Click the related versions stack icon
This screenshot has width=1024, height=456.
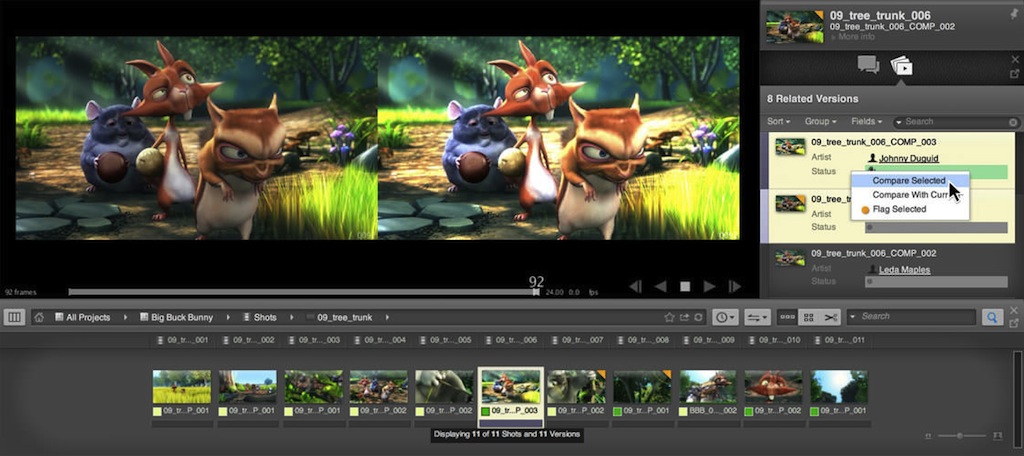pos(901,66)
